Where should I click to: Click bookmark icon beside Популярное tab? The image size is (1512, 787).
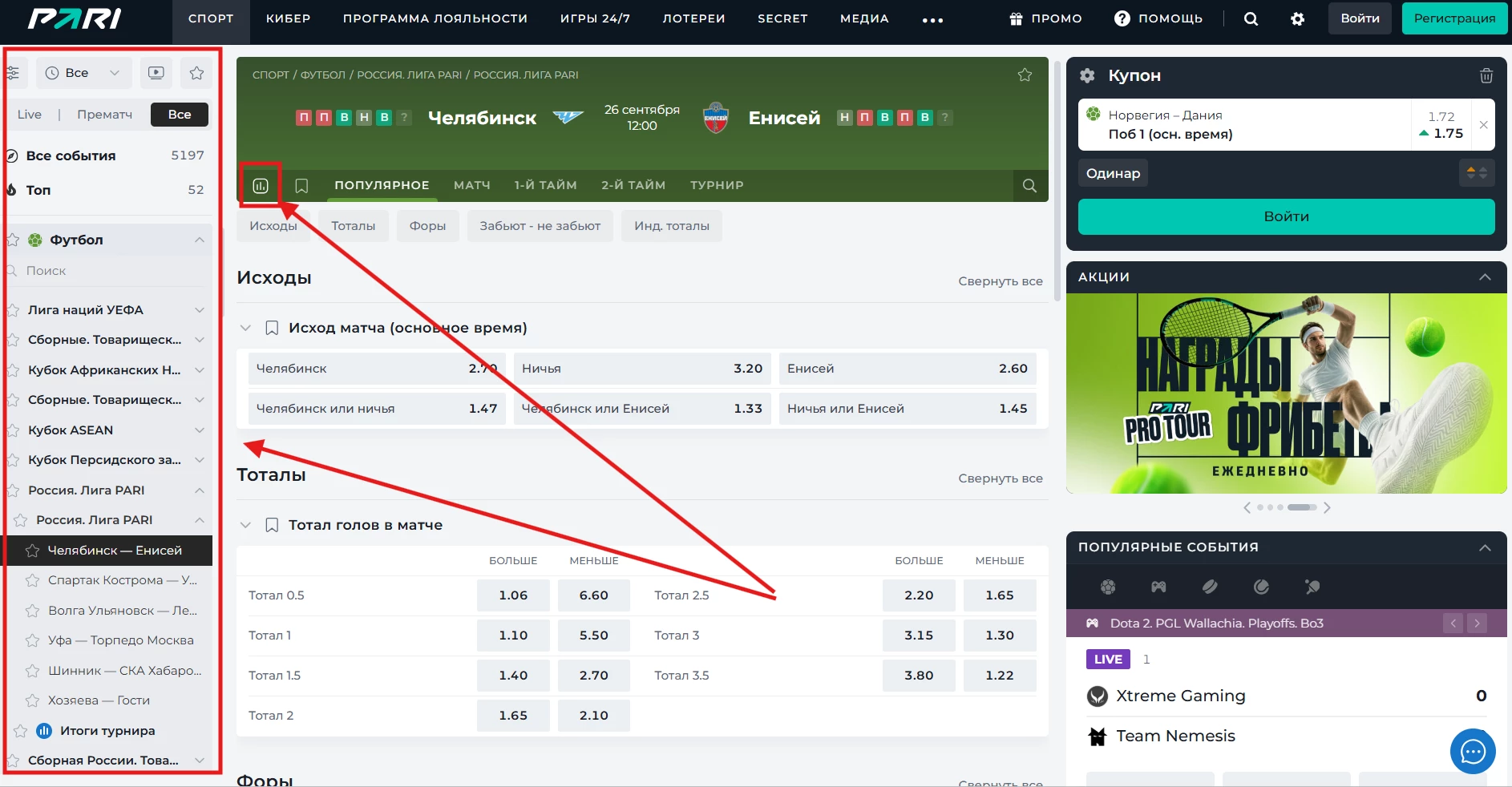pyautogui.click(x=301, y=186)
